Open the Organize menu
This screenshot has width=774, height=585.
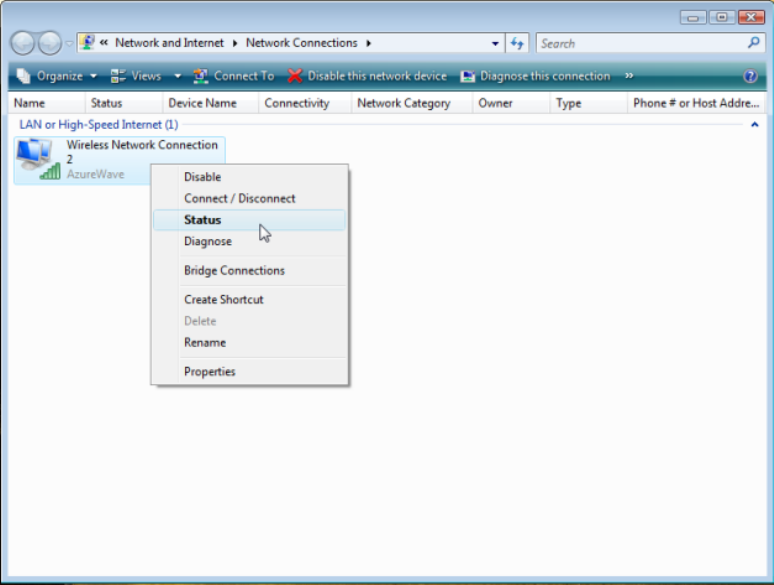[x=57, y=76]
